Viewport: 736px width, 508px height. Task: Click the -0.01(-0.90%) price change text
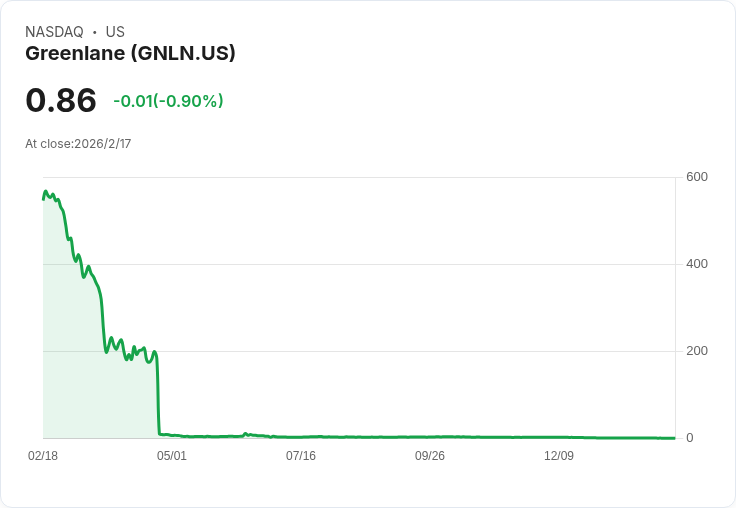[169, 101]
